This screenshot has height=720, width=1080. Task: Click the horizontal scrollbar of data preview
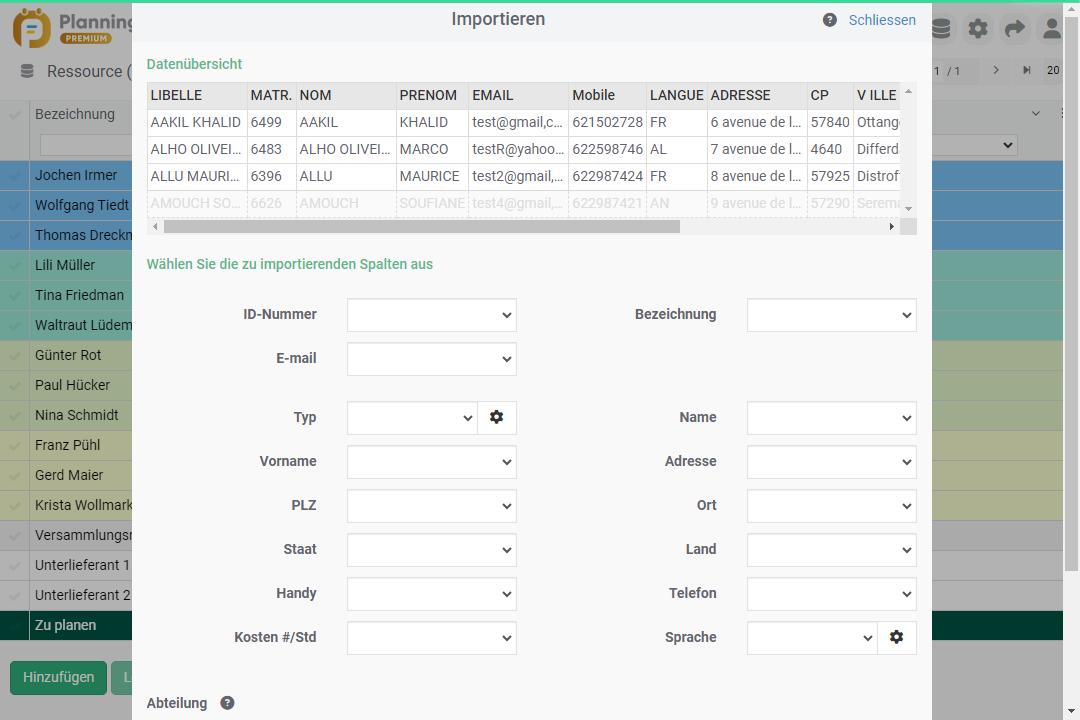[x=421, y=227]
